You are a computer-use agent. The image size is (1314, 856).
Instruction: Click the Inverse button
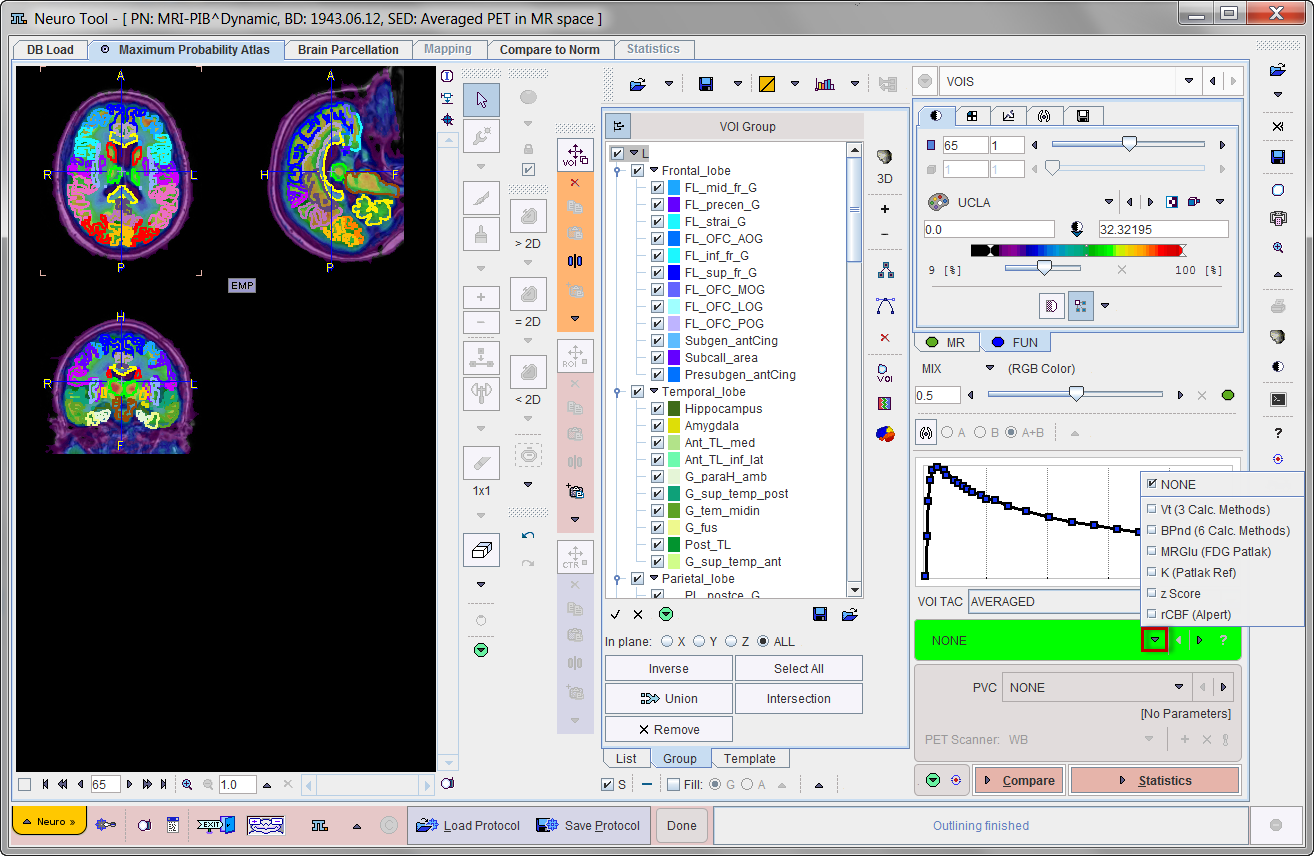click(x=668, y=669)
